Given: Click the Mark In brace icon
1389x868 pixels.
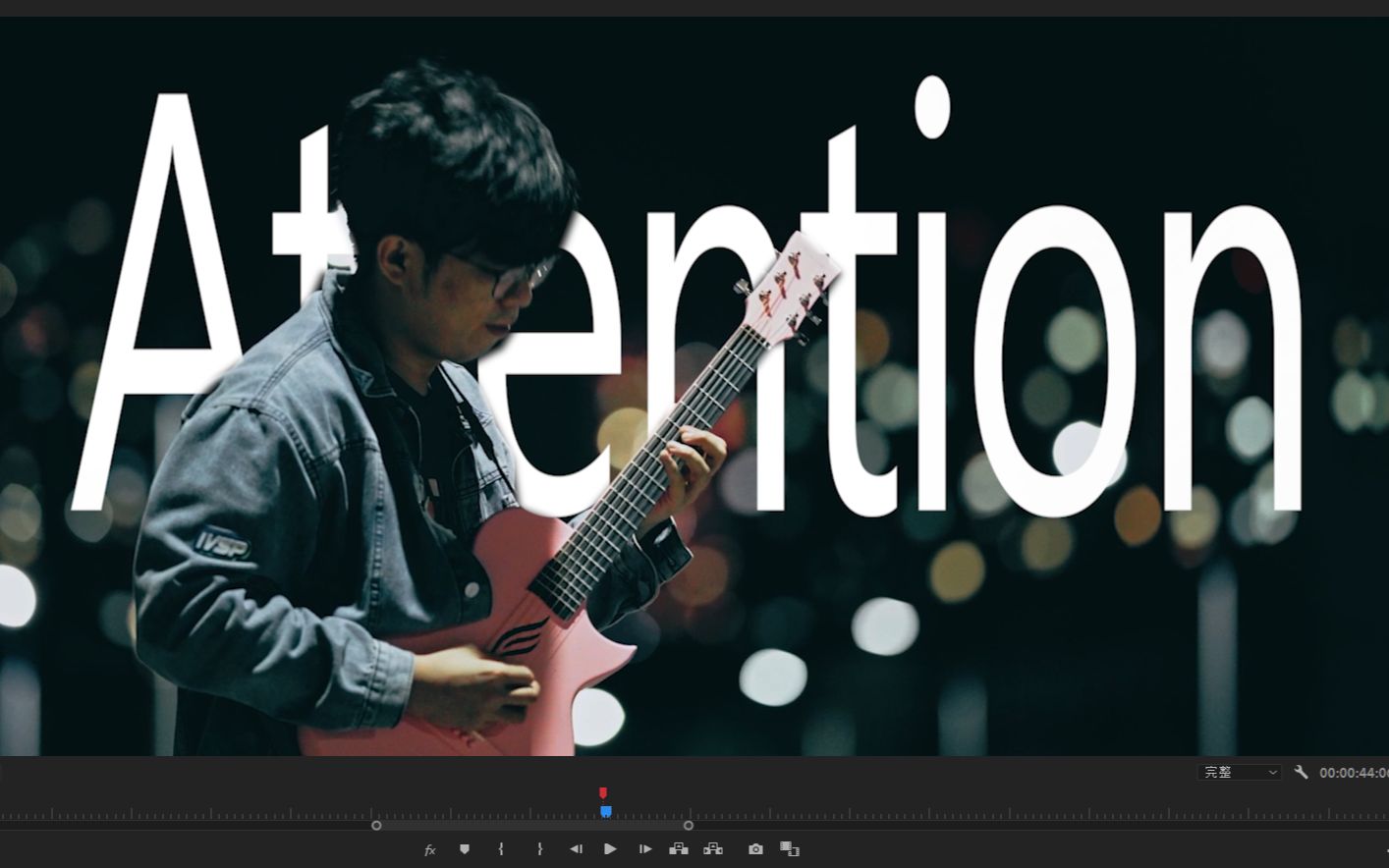Looking at the screenshot, I should [x=501, y=849].
